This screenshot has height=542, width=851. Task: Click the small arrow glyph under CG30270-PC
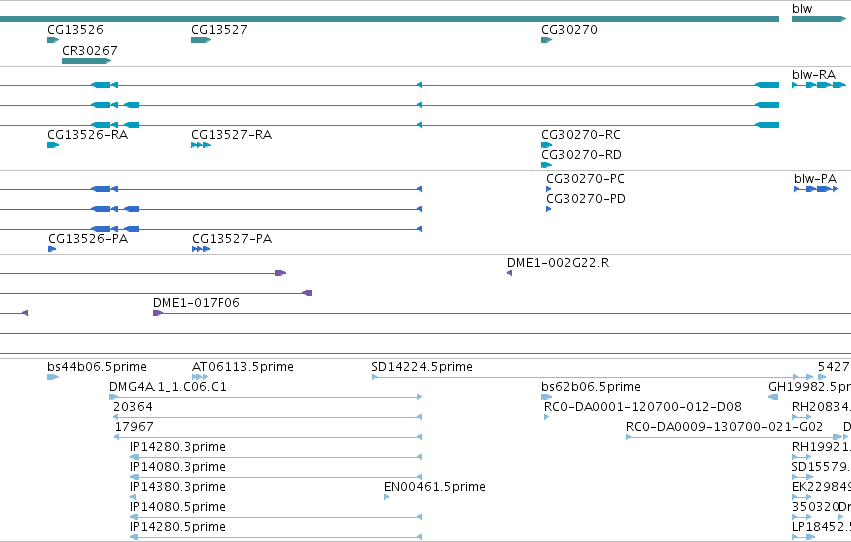click(548, 189)
